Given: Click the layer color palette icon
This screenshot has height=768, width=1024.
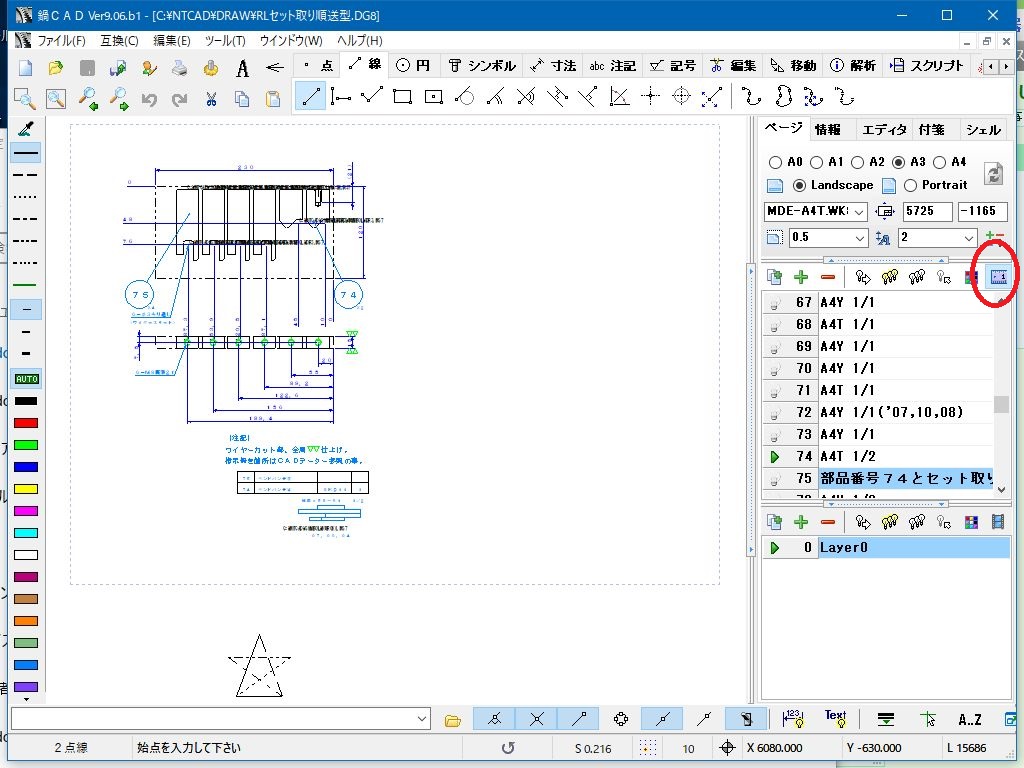Looking at the screenshot, I should pos(971,522).
